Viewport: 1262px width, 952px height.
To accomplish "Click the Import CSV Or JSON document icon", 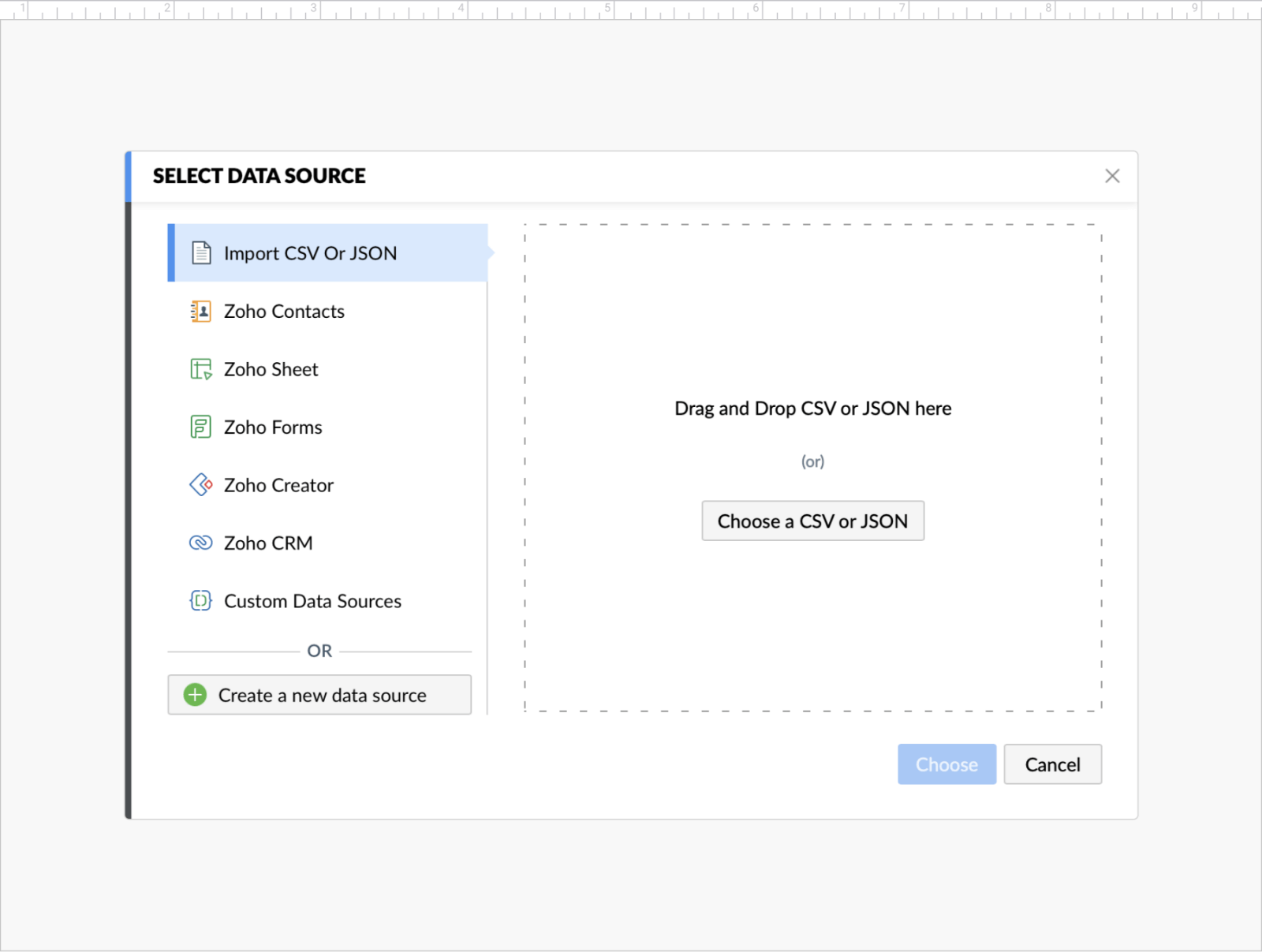I will 201,253.
